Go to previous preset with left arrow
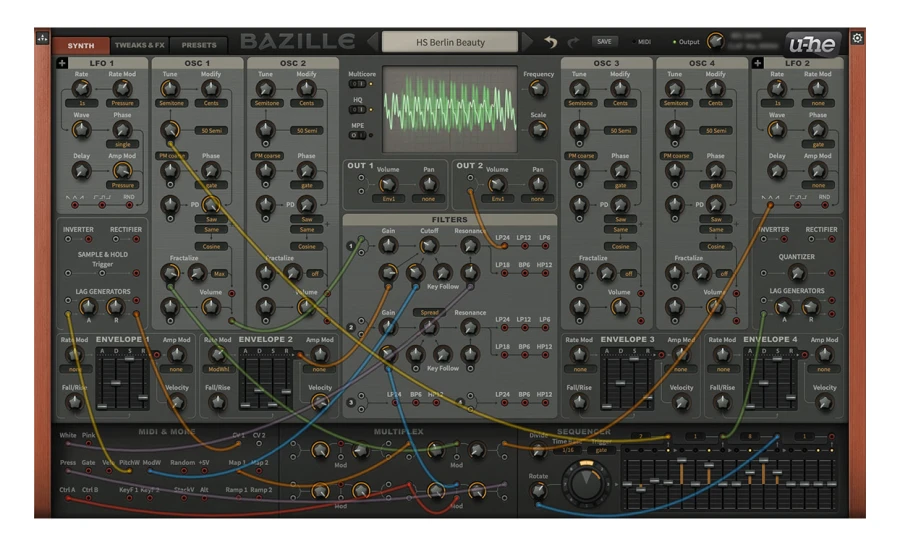 (373, 42)
